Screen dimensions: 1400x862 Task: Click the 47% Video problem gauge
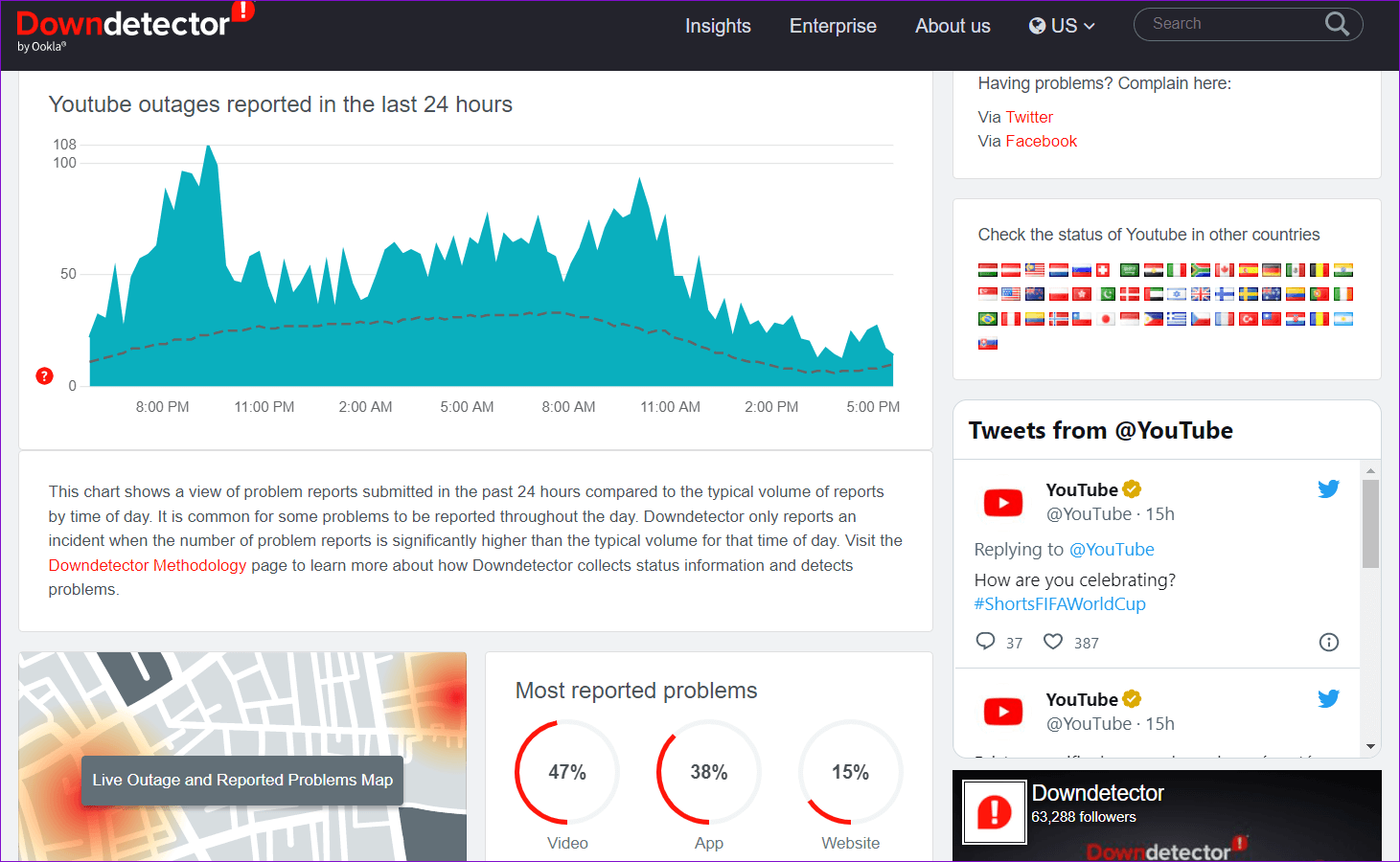[x=567, y=772]
